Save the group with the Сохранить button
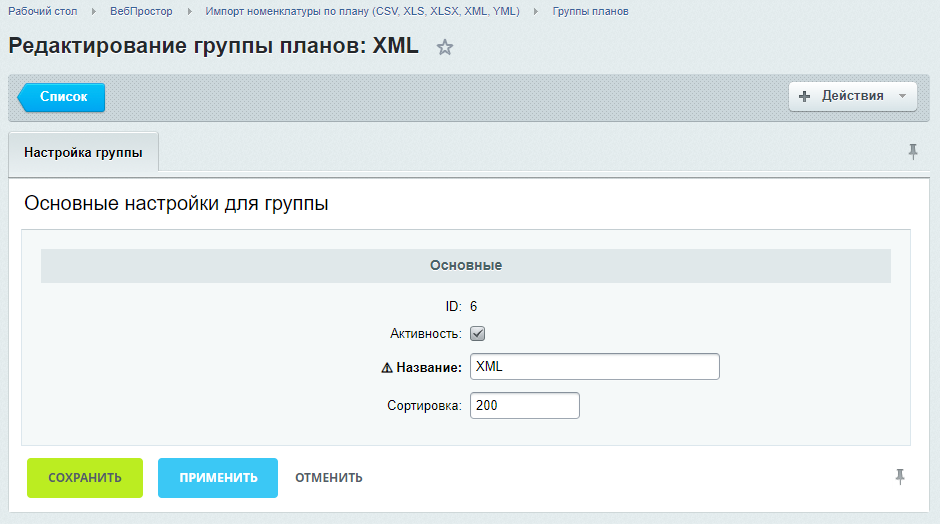 (x=85, y=478)
